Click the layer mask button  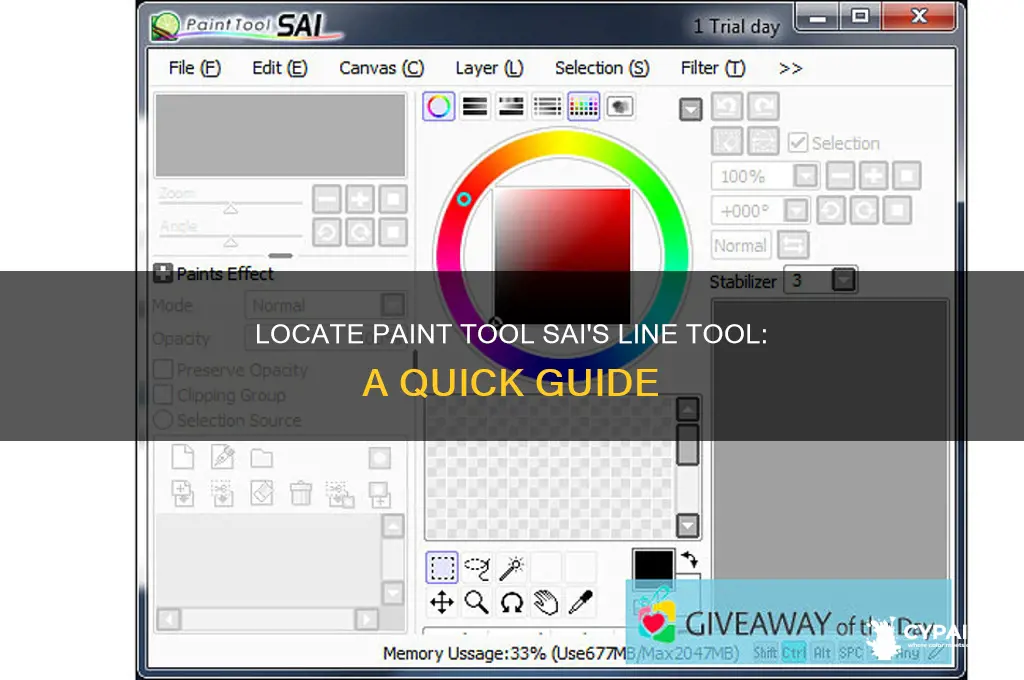379,458
